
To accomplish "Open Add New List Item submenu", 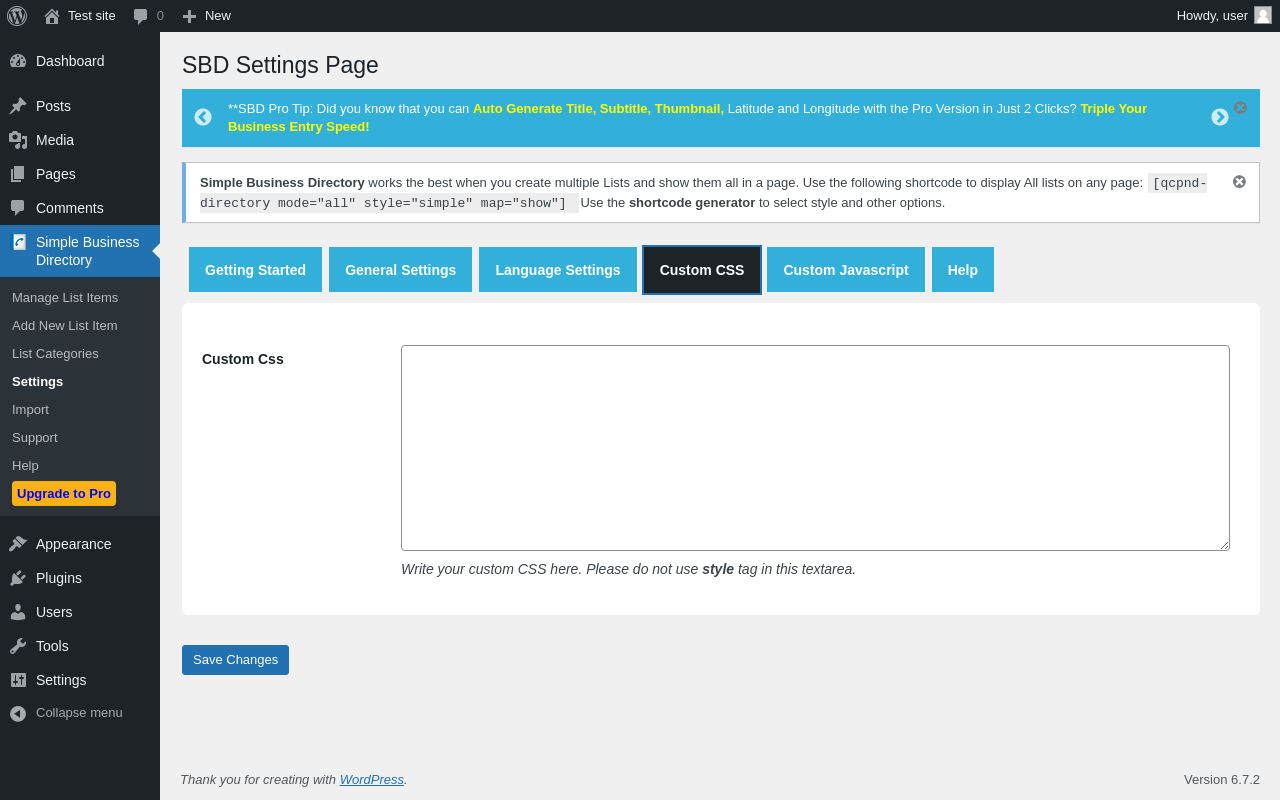I will (x=65, y=325).
